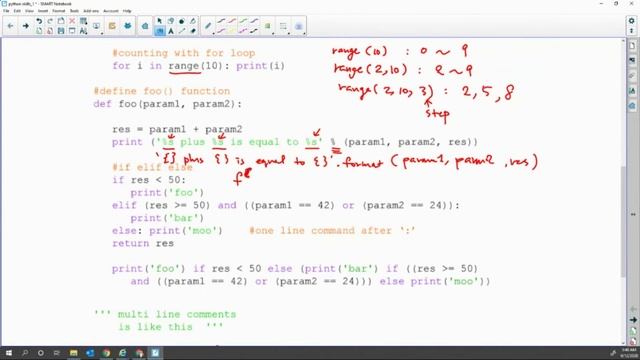
Task: Open the Tools menu
Action: point(74,11)
